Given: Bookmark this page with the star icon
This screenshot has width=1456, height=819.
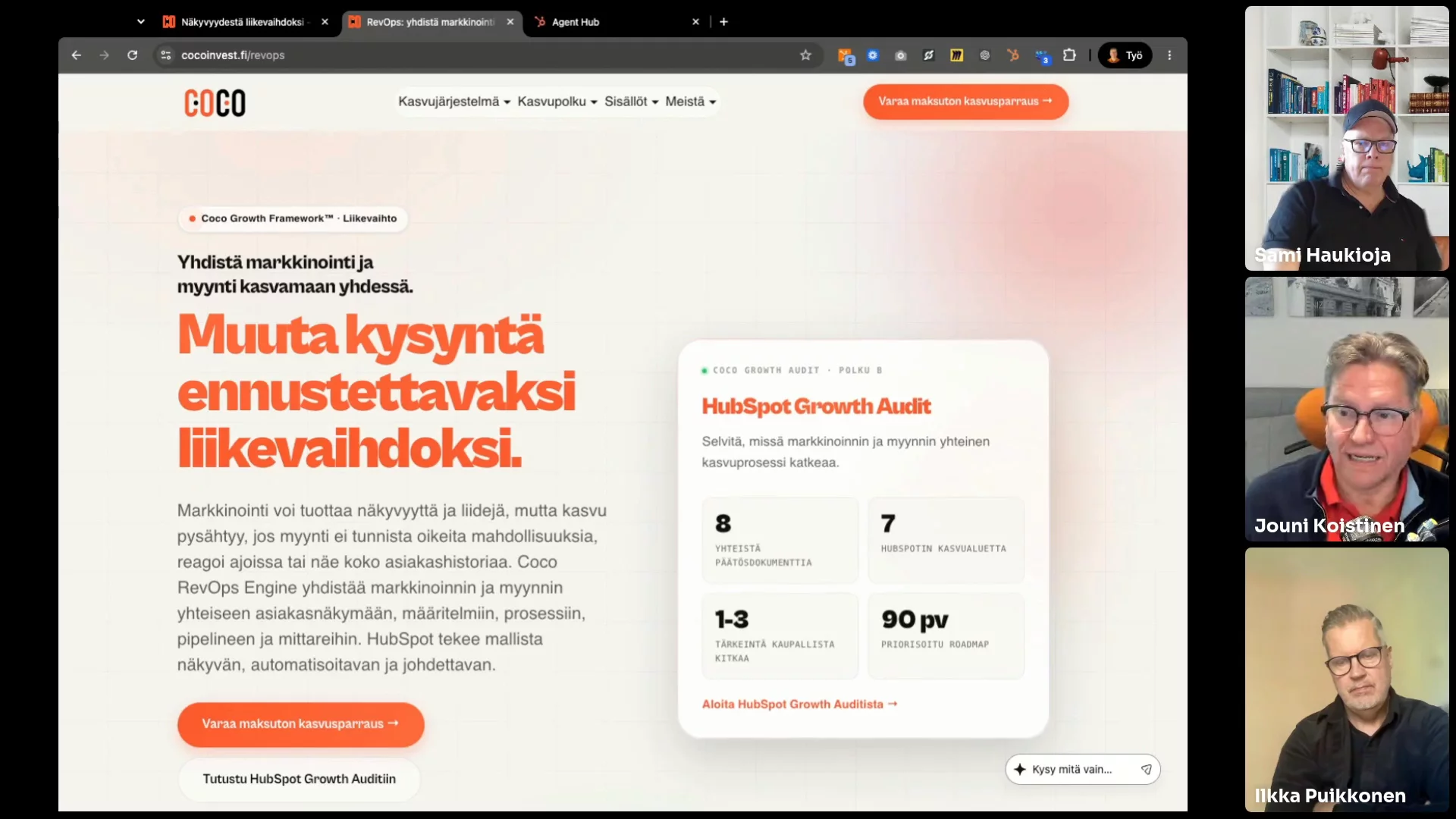Looking at the screenshot, I should point(805,55).
